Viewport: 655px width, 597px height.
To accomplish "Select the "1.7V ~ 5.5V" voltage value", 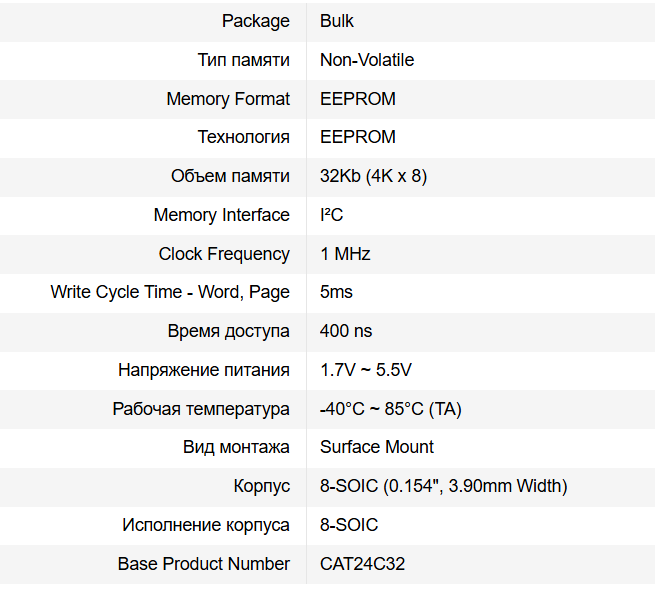I will pyautogui.click(x=366, y=370).
